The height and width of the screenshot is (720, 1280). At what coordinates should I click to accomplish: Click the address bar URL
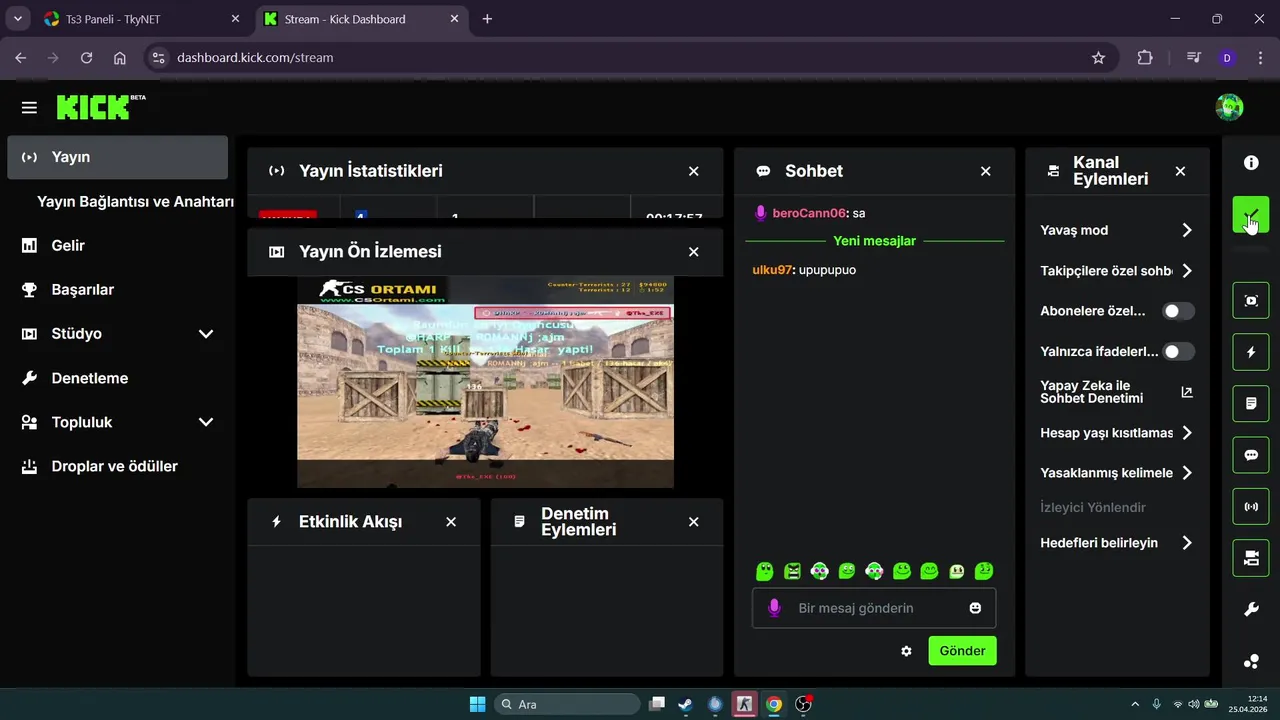[x=255, y=58]
